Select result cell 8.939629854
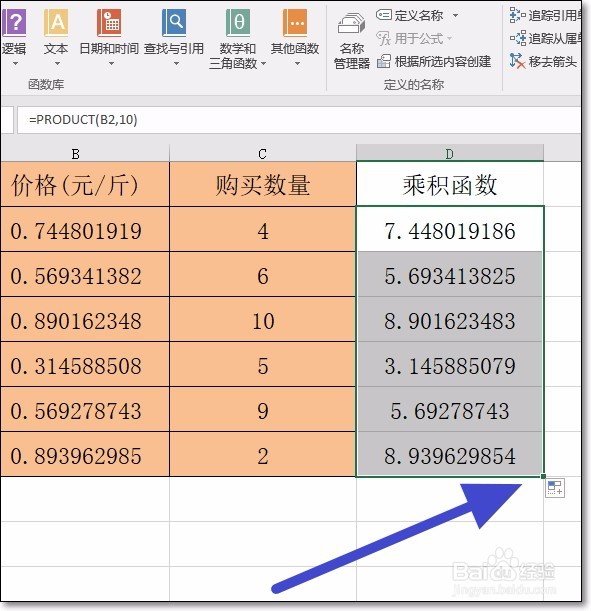This screenshot has height=611, width=591. pos(450,454)
